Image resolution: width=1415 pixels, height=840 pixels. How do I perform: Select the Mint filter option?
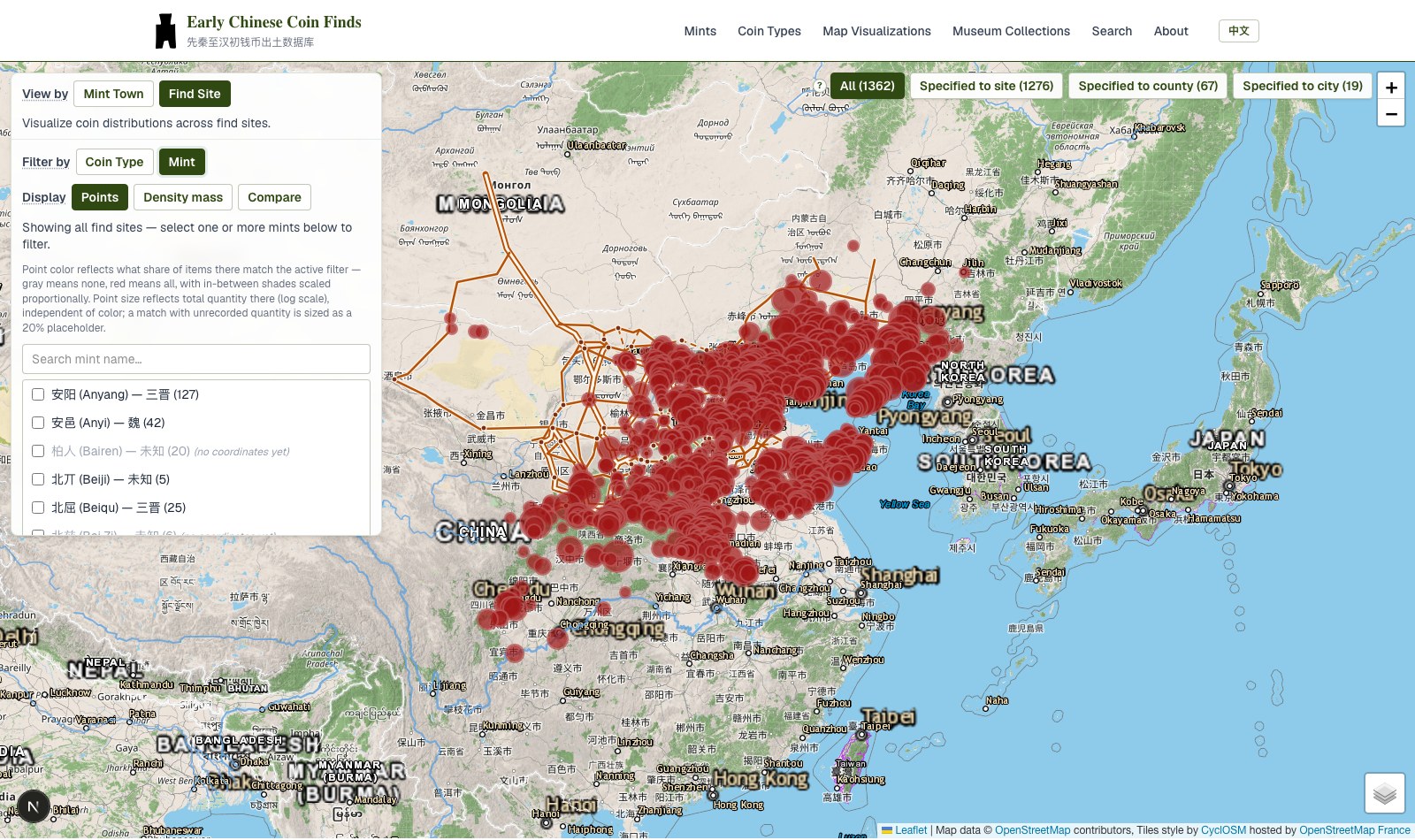click(x=181, y=162)
